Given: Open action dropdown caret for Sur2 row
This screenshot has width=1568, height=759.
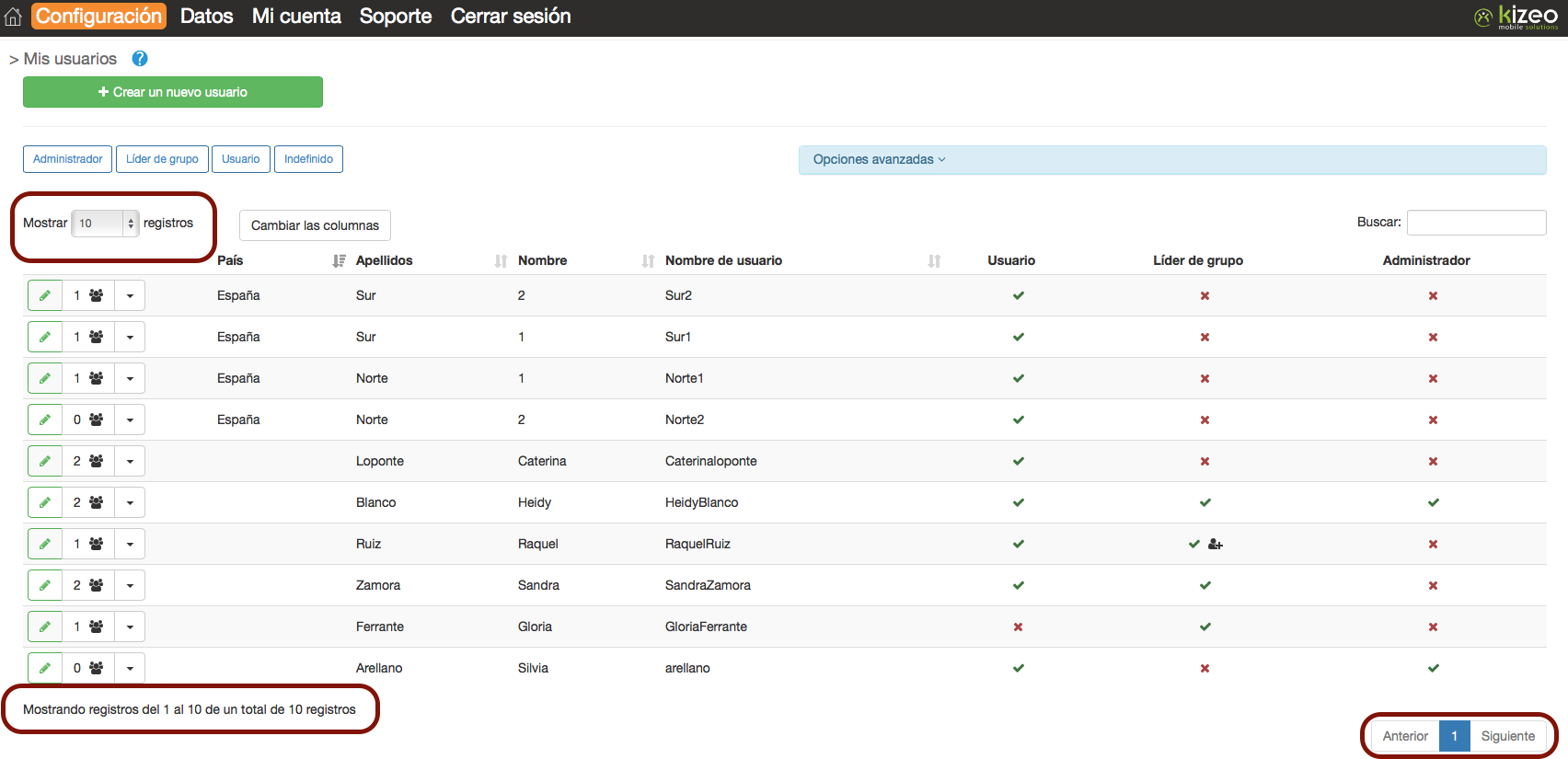Looking at the screenshot, I should 130,295.
